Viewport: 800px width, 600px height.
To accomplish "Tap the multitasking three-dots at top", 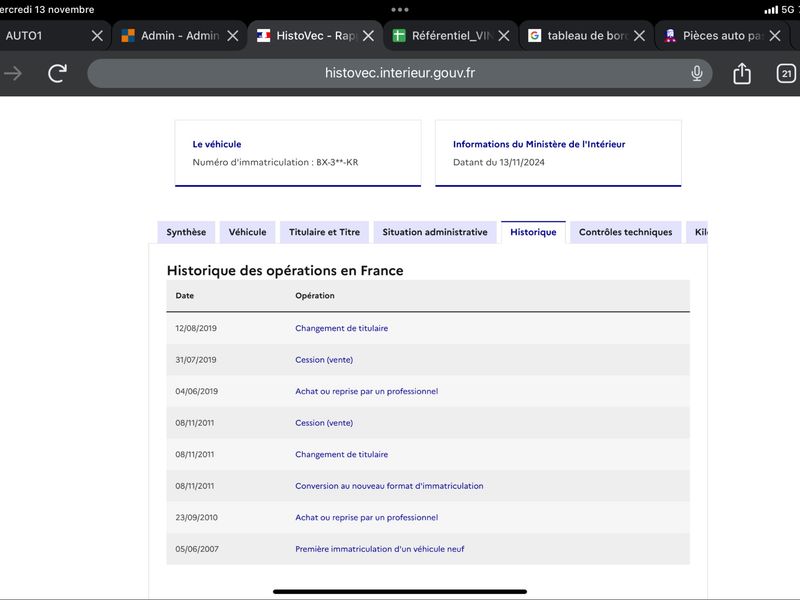I will 399,10.
